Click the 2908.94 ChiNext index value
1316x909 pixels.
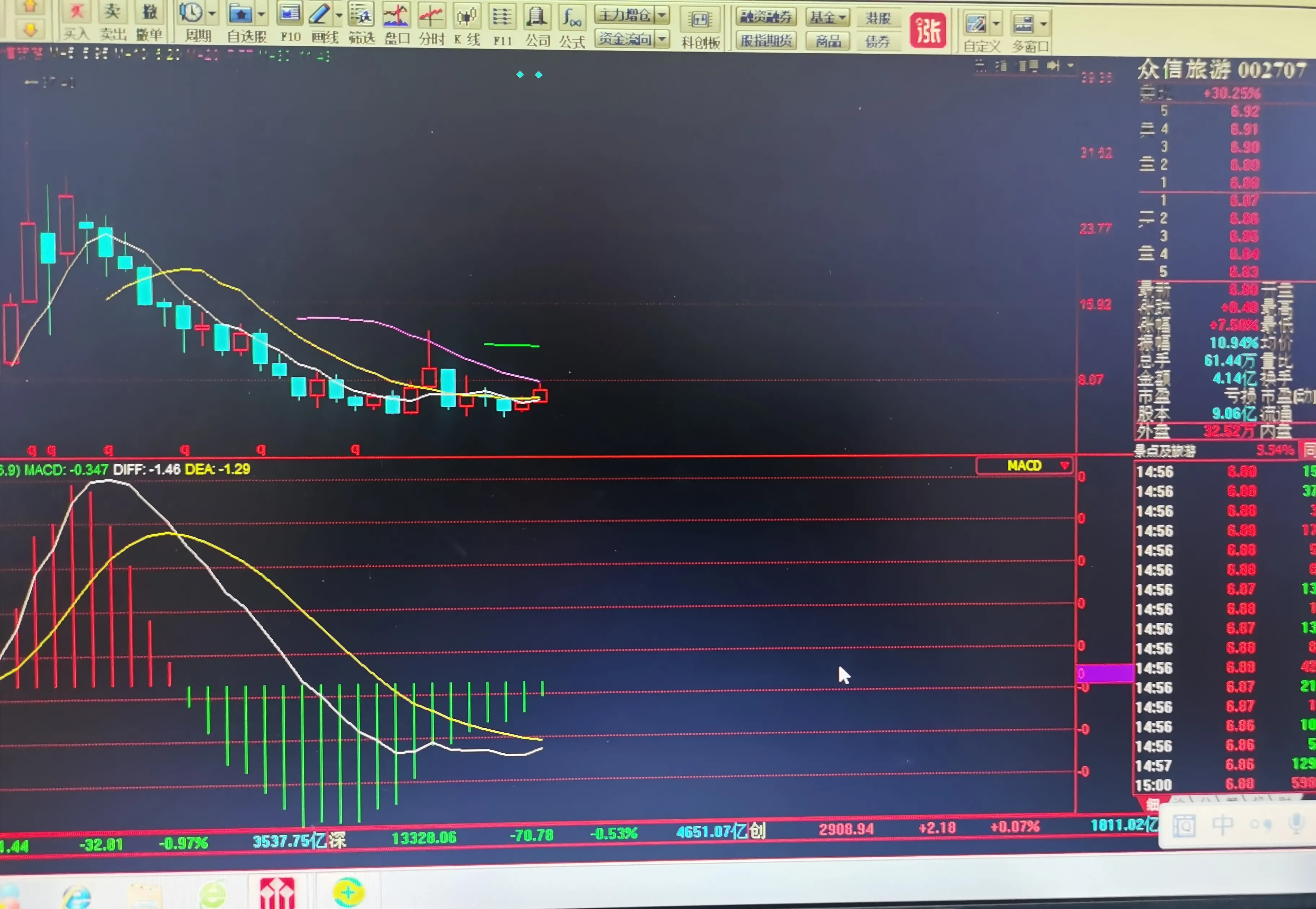click(846, 829)
